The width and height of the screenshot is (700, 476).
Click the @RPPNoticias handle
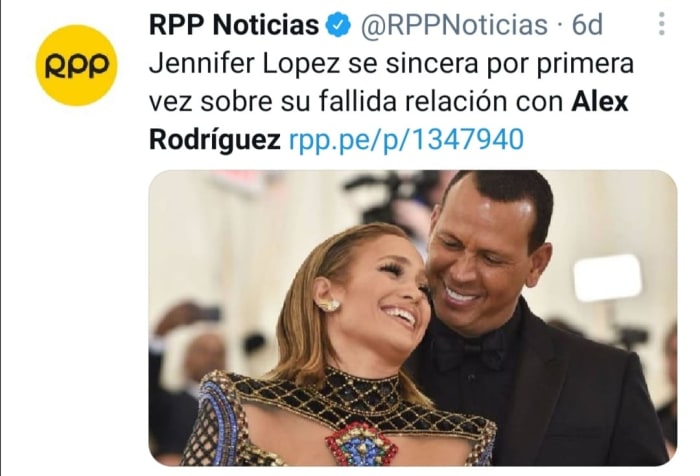[454, 25]
